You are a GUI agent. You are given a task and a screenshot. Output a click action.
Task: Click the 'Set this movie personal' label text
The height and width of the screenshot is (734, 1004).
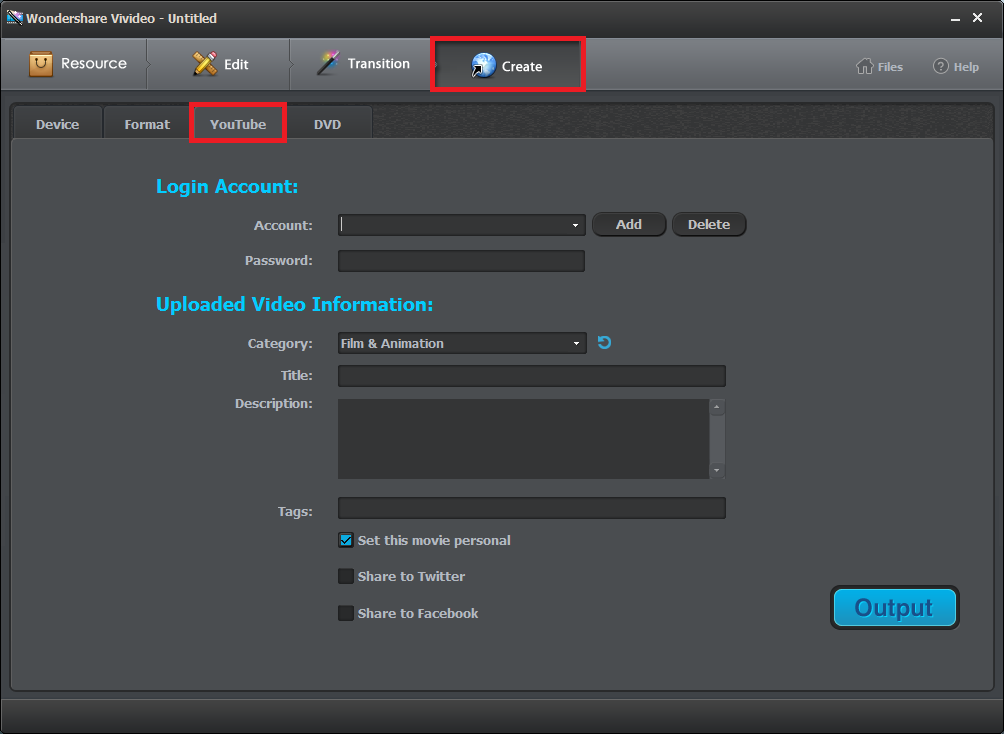pos(434,540)
